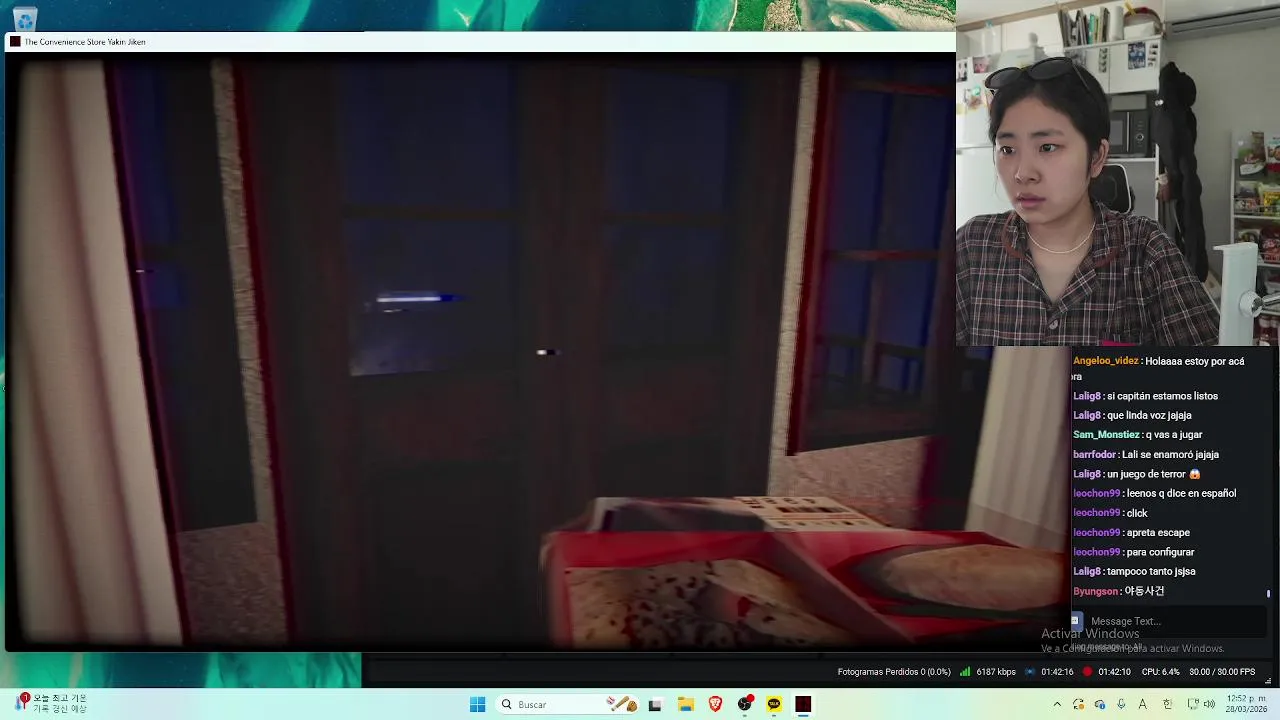
Task: Show hidden system tray icons
Action: [x=1057, y=704]
